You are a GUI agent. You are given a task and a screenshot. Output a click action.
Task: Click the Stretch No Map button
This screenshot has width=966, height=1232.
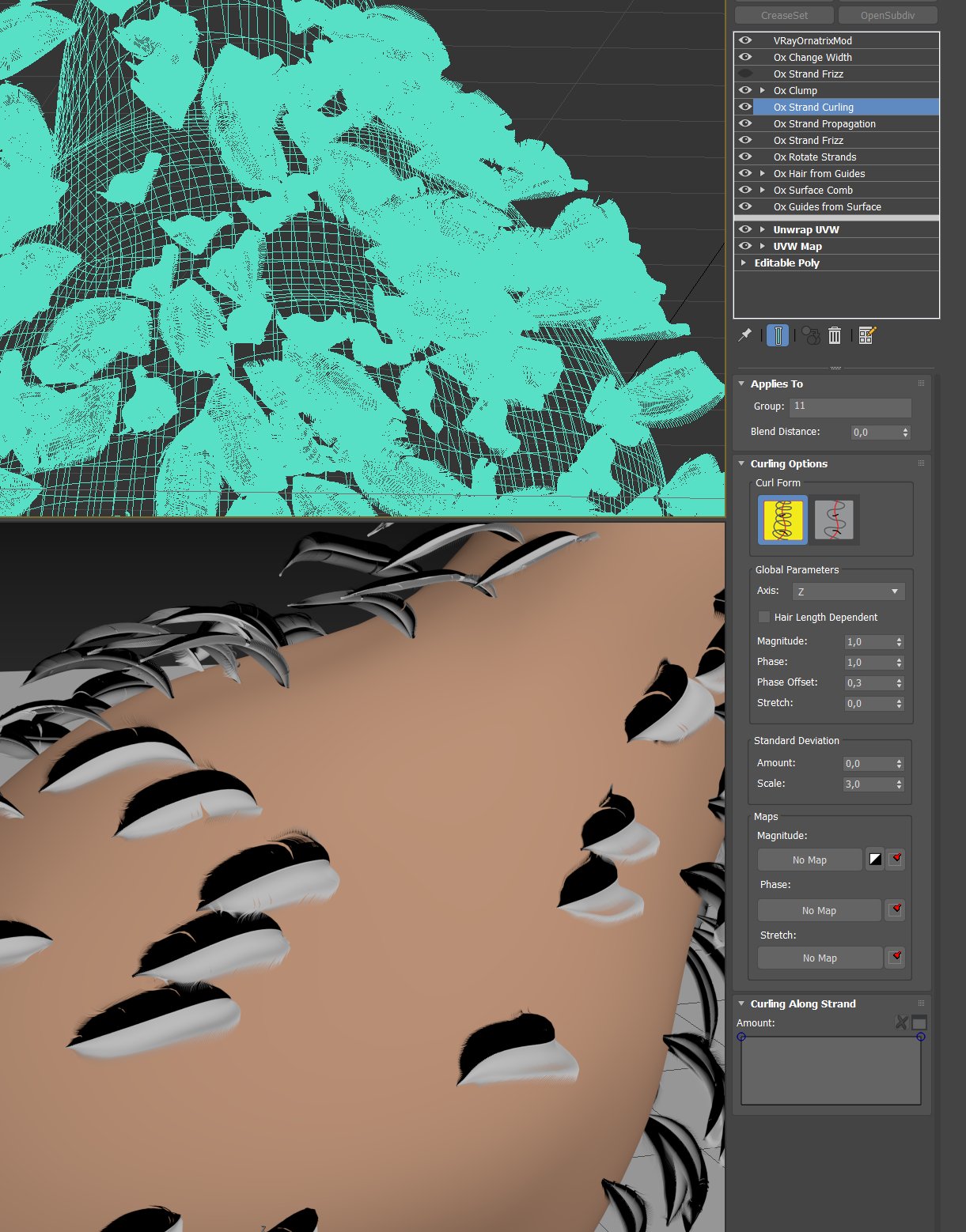819,958
